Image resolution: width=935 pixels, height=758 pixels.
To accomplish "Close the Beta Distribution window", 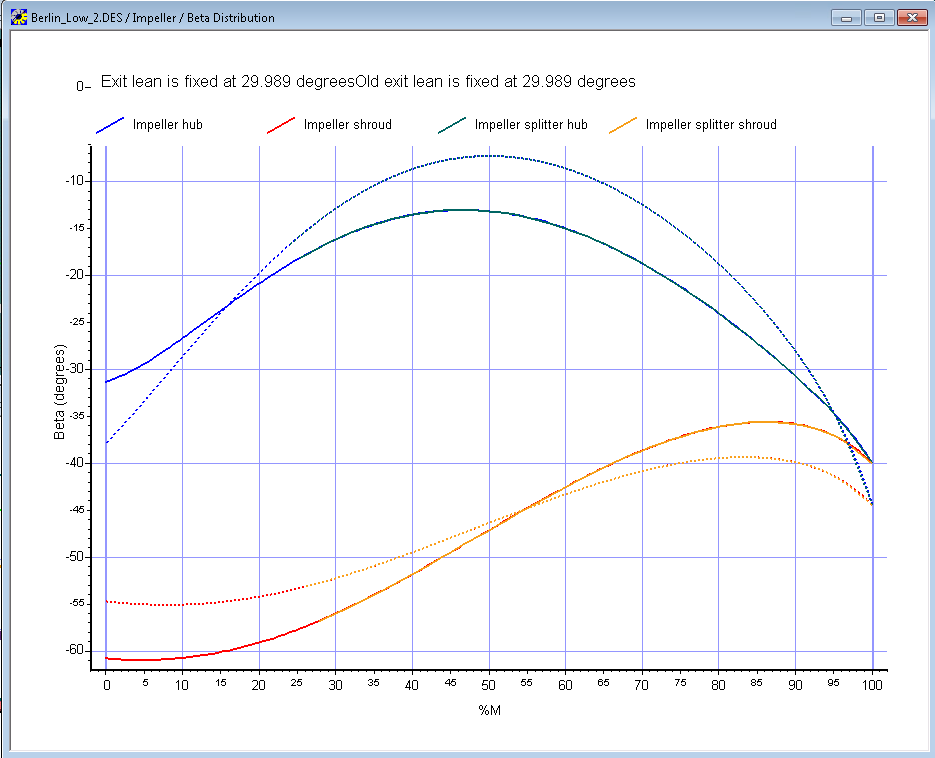I will [x=911, y=17].
